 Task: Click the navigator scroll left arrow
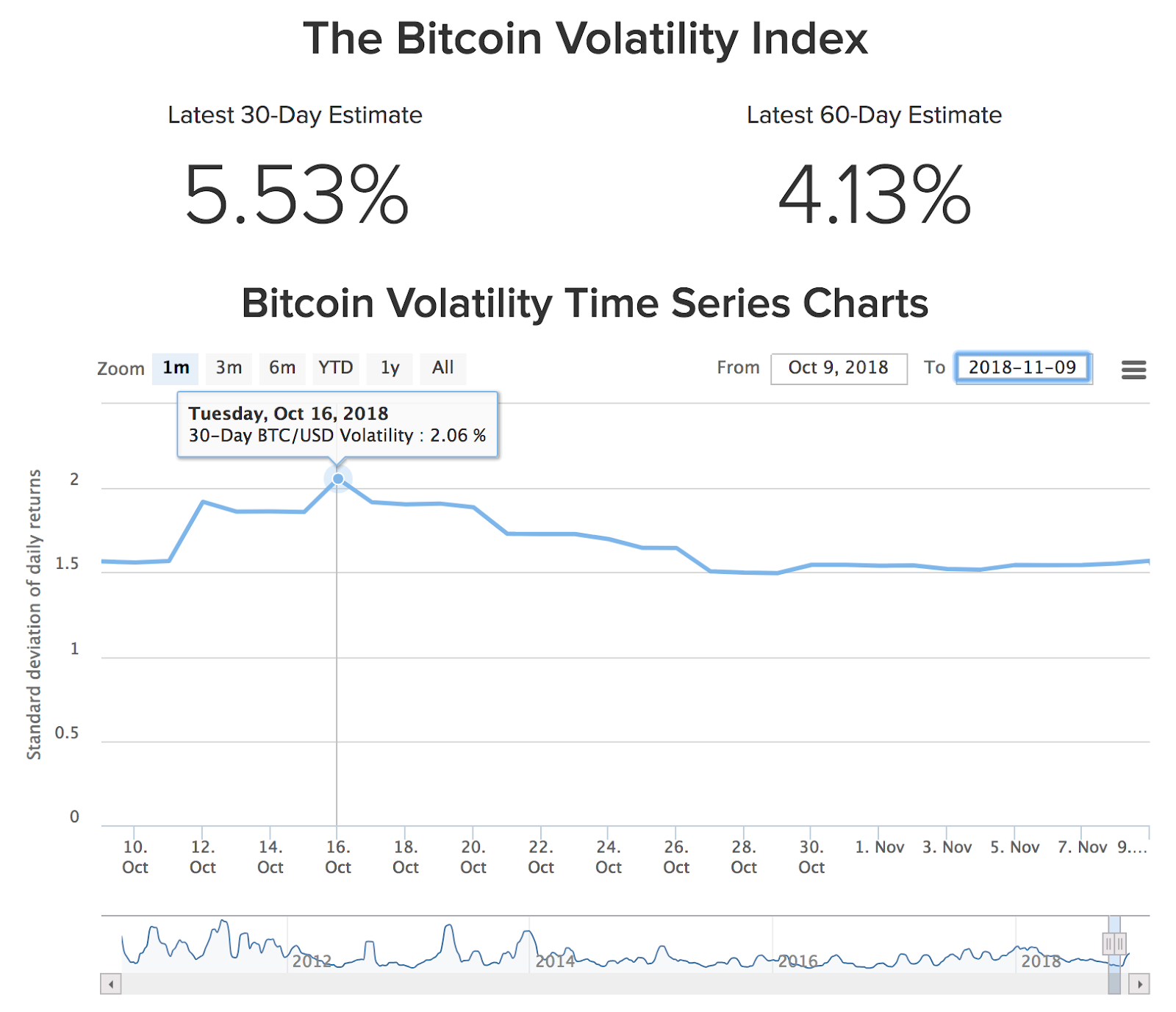point(111,984)
